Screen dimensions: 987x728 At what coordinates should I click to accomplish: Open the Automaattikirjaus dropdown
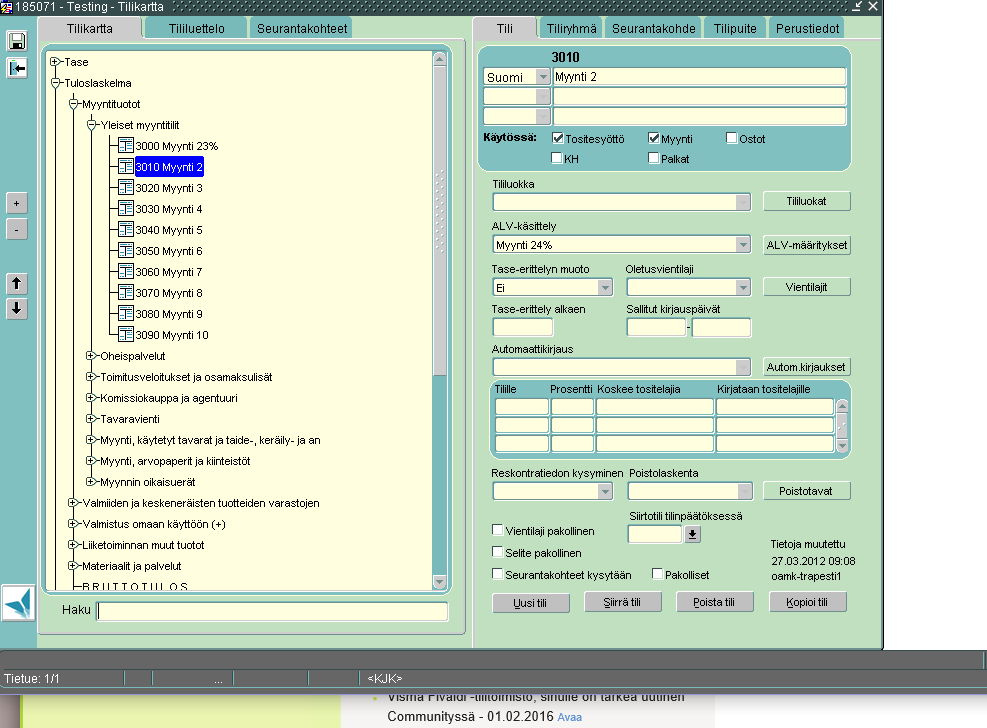743,367
